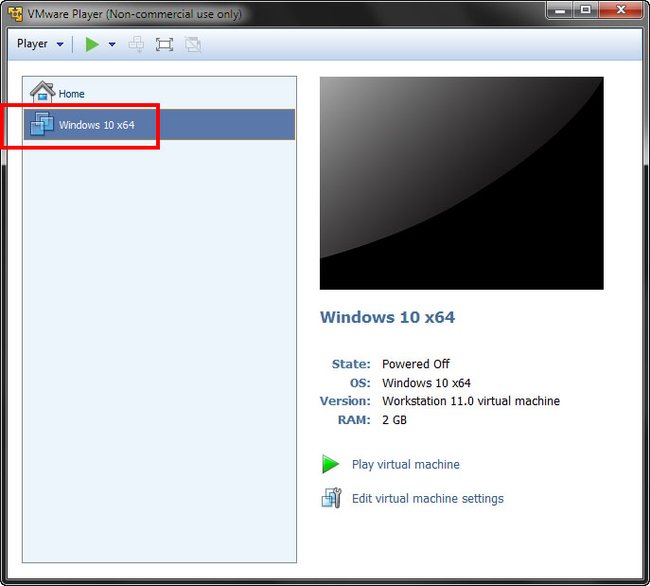Click the green play arrow beside Play virtual machine
The height and width of the screenshot is (586, 650).
[330, 464]
